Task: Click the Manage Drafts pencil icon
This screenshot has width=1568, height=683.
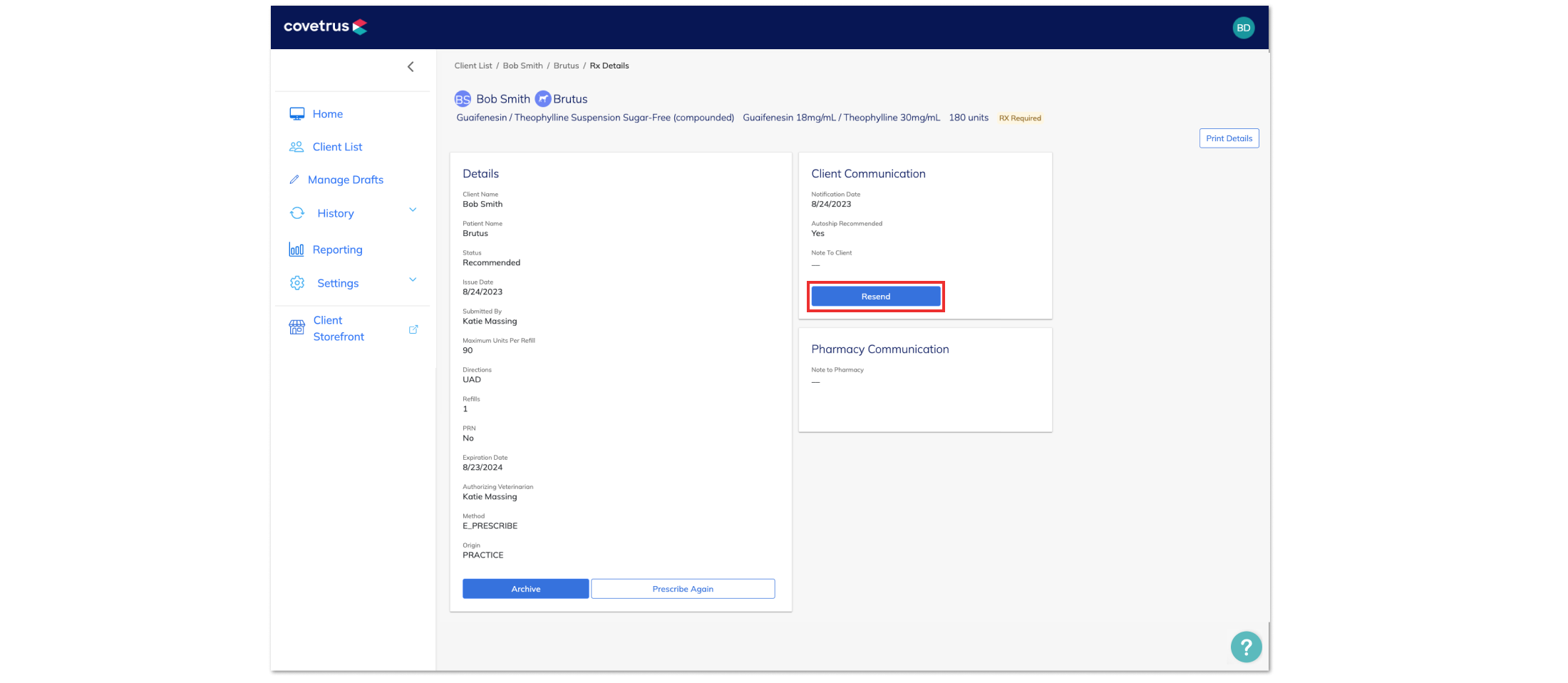Action: tap(296, 179)
